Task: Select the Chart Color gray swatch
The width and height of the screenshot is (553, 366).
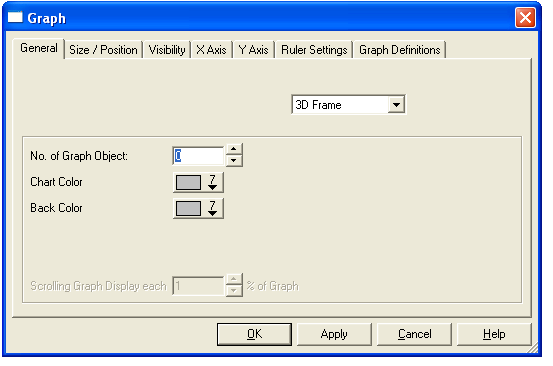Action: coord(188,183)
